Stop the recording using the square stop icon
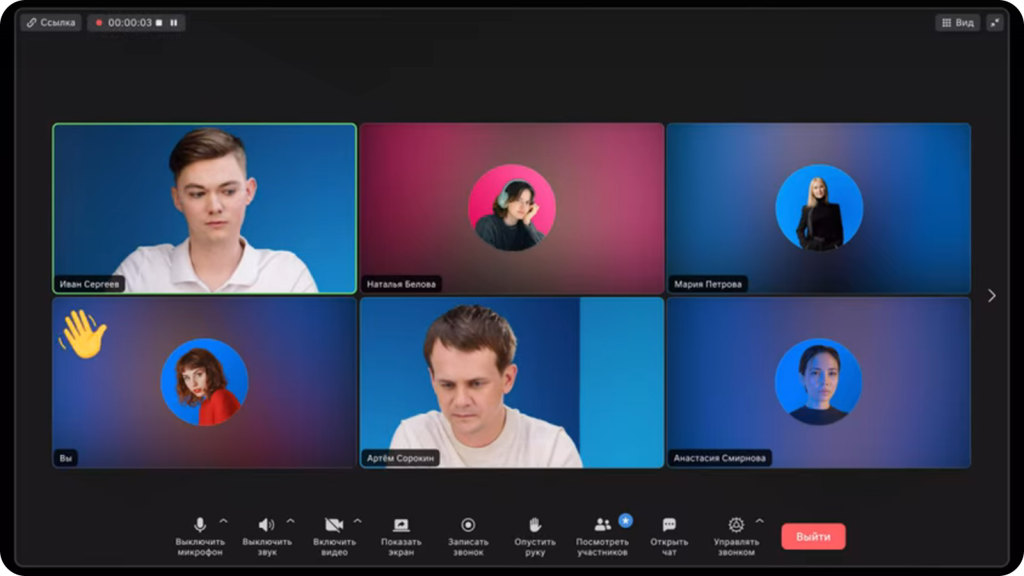This screenshot has height=576, width=1024. coord(158,22)
